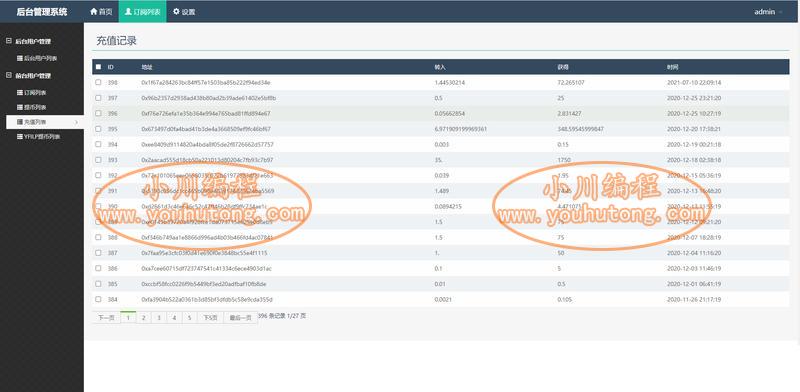The height and width of the screenshot is (392, 800).
Task: Click the list icon beside 订阅列表
Action: coord(20,92)
